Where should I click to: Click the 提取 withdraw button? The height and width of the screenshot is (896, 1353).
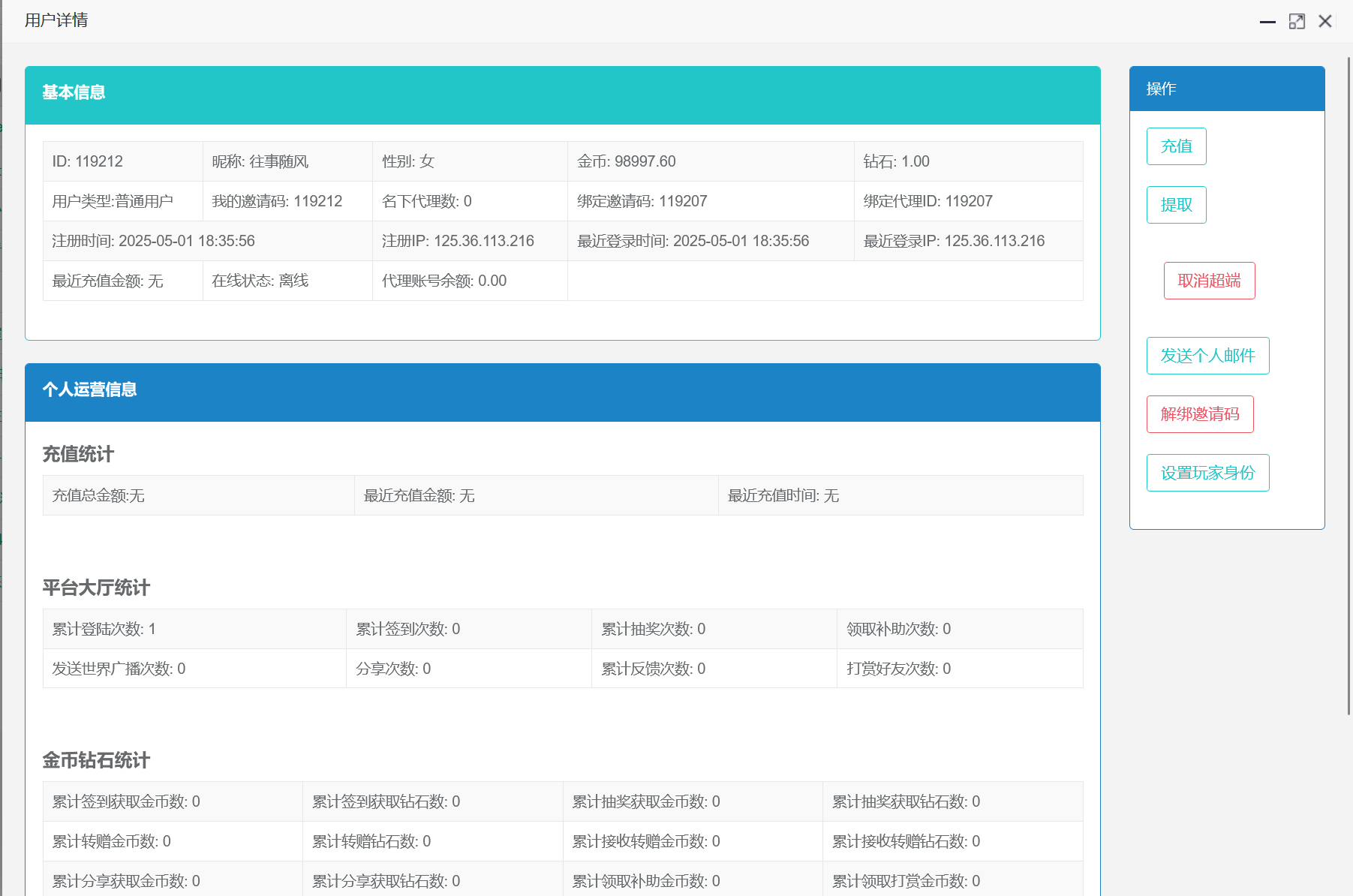point(1176,204)
